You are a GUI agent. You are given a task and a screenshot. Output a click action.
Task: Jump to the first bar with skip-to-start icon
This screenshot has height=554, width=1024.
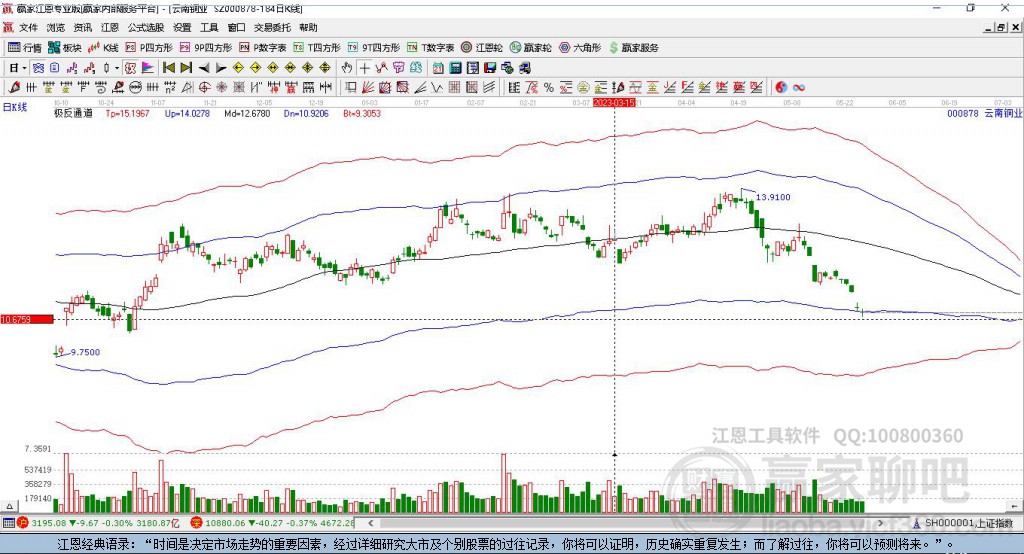(x=168, y=67)
